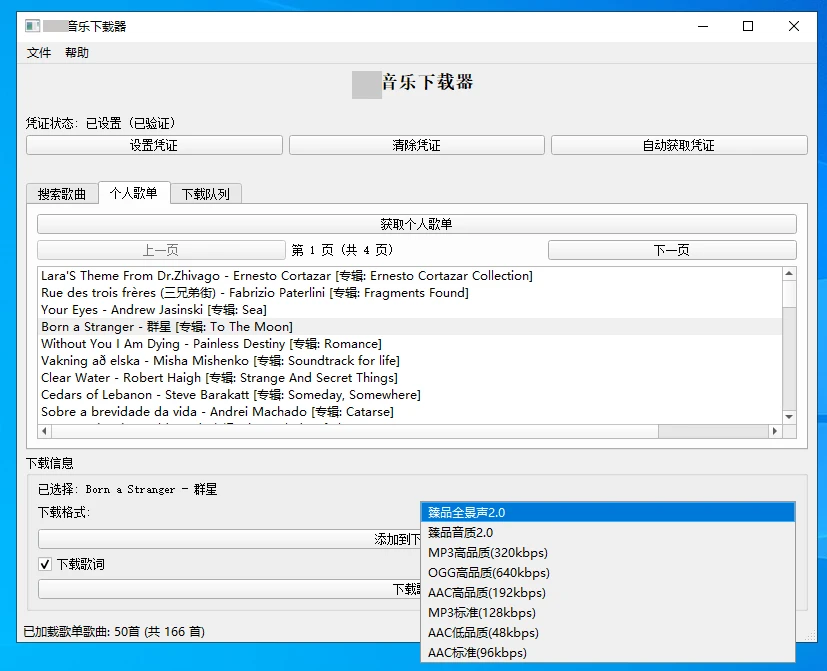Viewport: 827px width, 671px height.
Task: Click the list scroll down arrow
Action: pos(789,416)
